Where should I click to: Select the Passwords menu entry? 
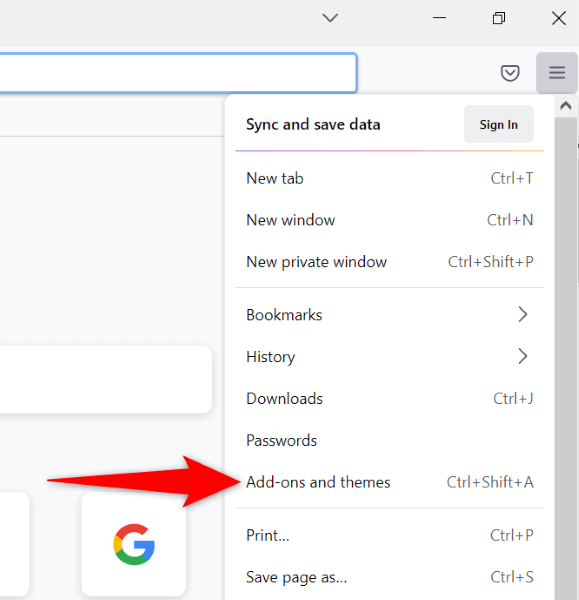point(390,440)
